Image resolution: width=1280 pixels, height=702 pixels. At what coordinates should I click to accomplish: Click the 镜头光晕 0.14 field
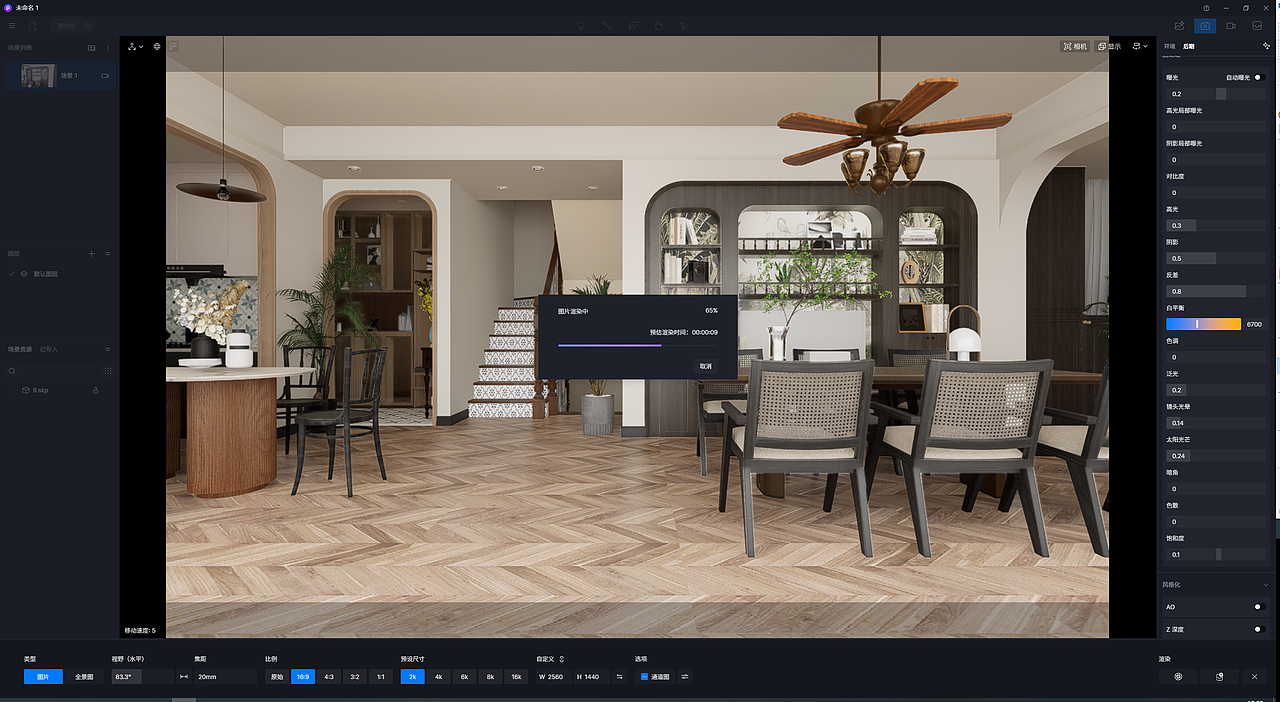click(x=1216, y=423)
